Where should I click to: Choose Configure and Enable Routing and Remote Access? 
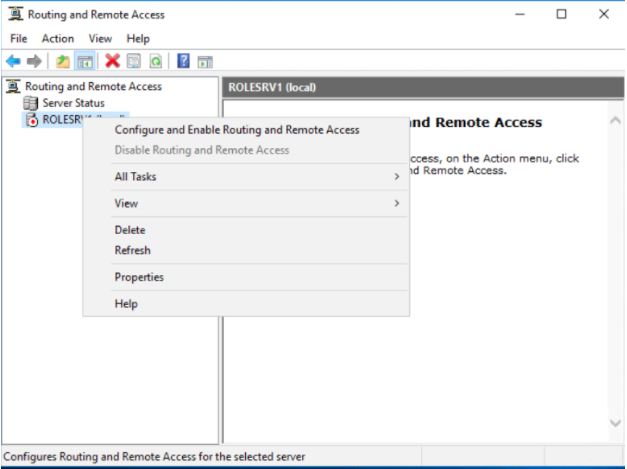point(237,130)
